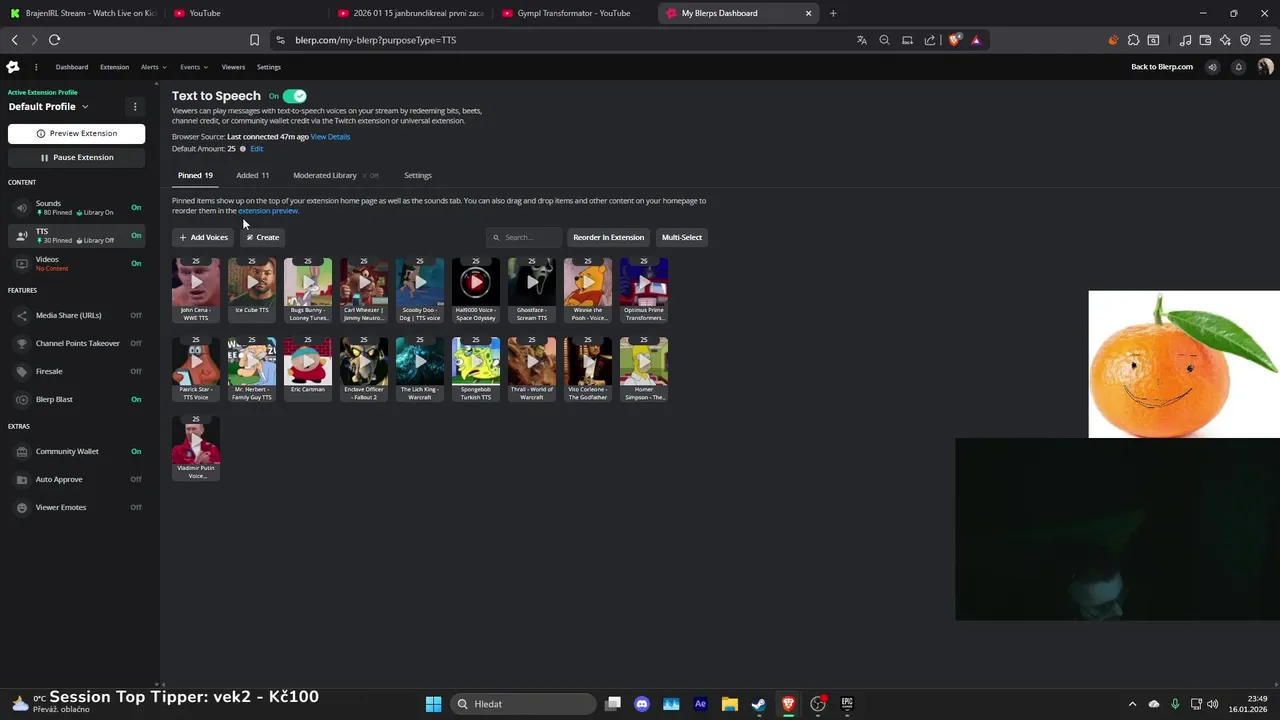
Task: Open the Viewers menu item
Action: (x=233, y=67)
